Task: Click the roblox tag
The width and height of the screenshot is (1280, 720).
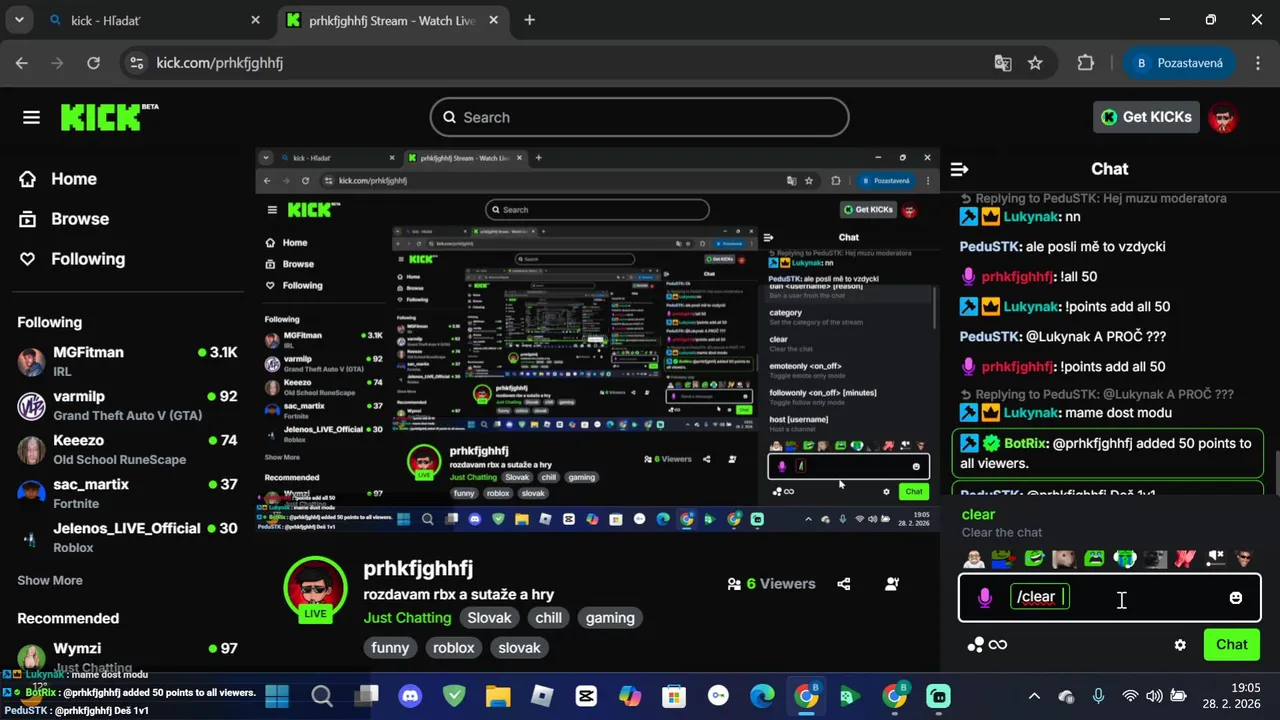Action: 453,648
